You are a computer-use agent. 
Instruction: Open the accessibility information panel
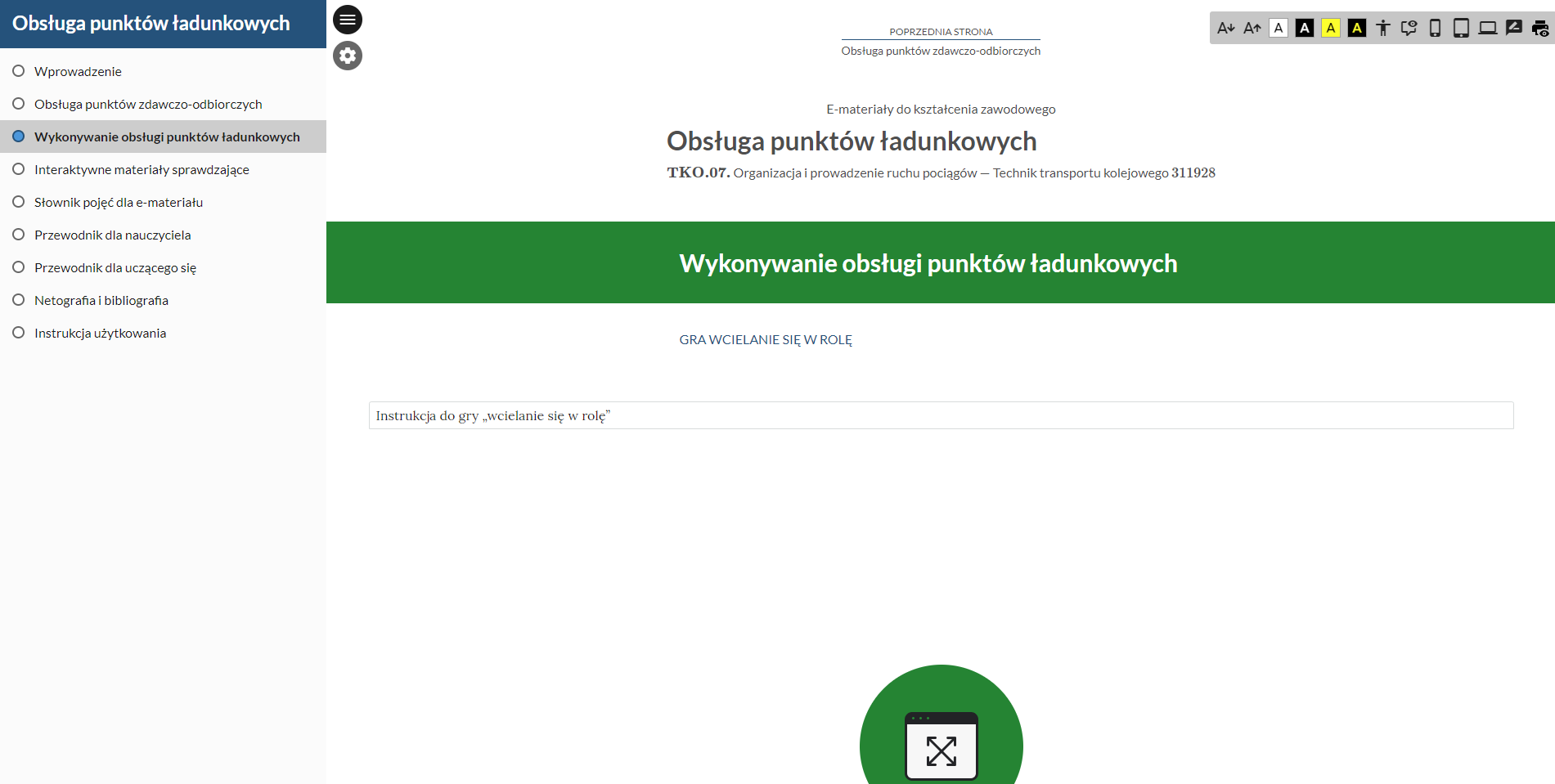click(1383, 27)
